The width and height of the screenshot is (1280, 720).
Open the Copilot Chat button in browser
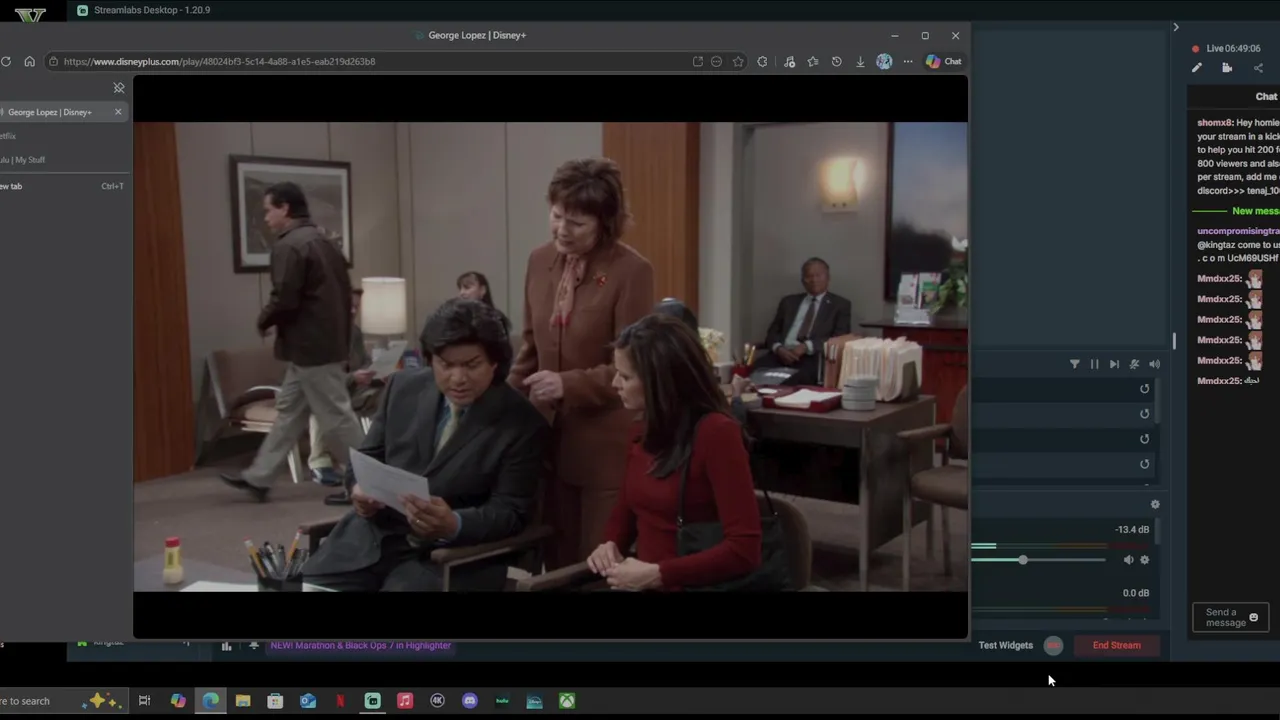pos(943,61)
